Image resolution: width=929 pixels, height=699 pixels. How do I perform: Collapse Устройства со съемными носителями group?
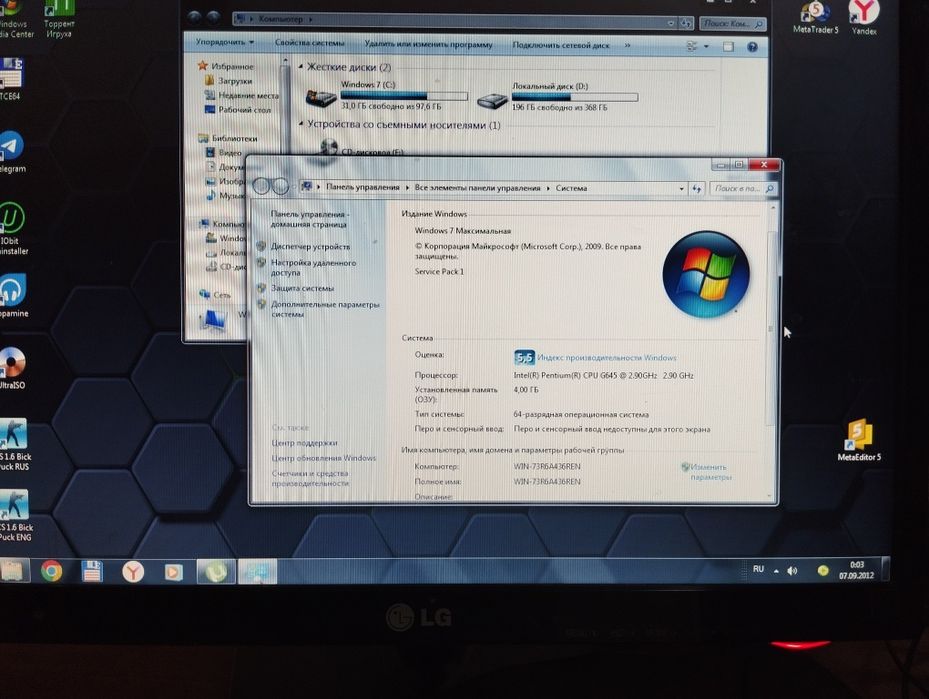[301, 124]
